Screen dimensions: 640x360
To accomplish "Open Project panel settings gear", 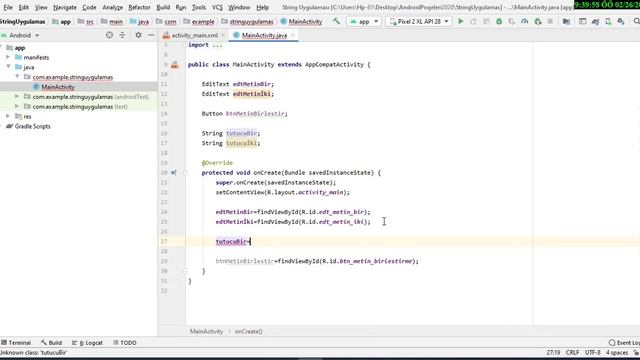I will (x=138, y=35).
